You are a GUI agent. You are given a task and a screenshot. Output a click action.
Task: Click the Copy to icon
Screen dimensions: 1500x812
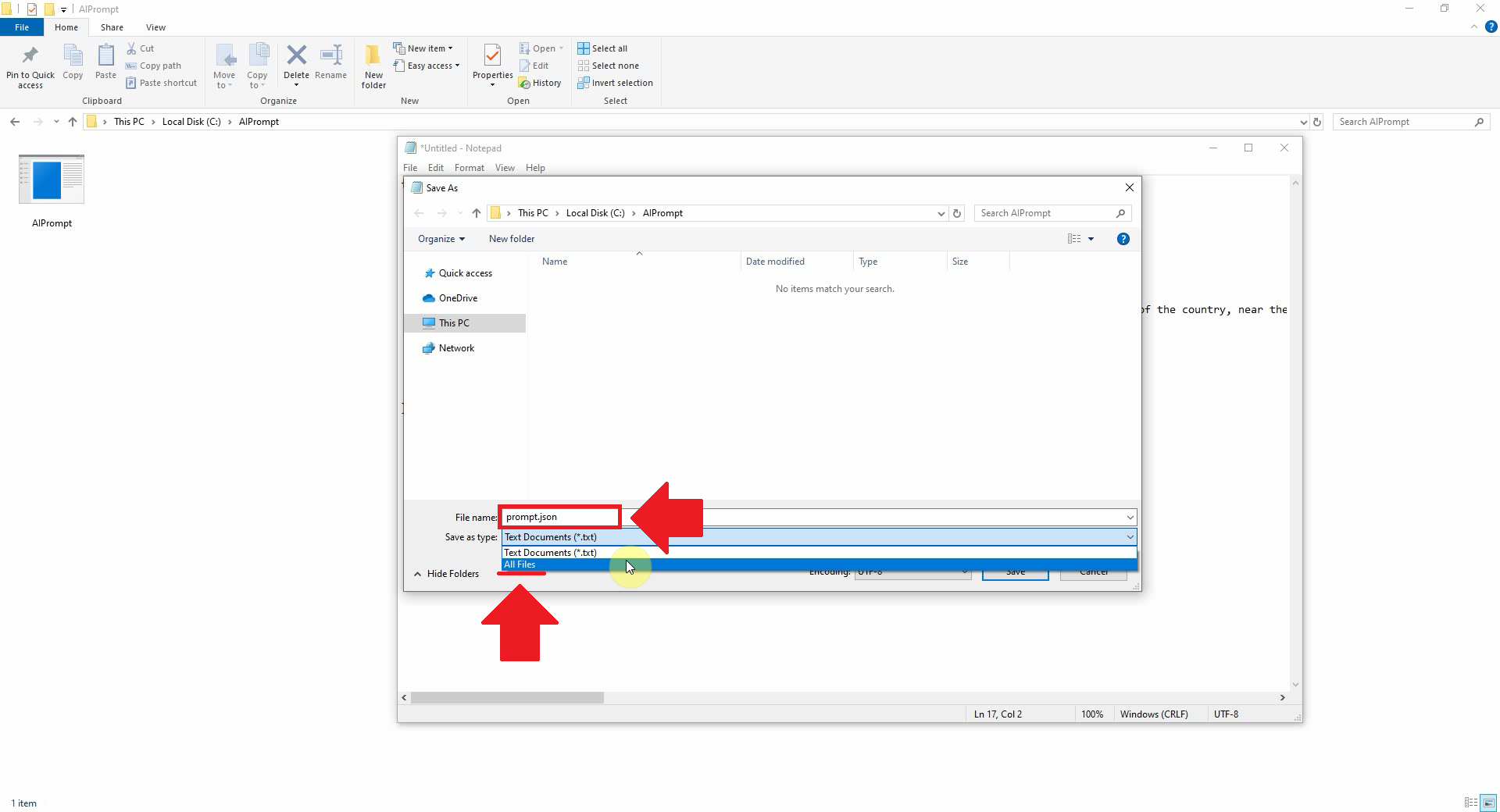click(x=258, y=56)
